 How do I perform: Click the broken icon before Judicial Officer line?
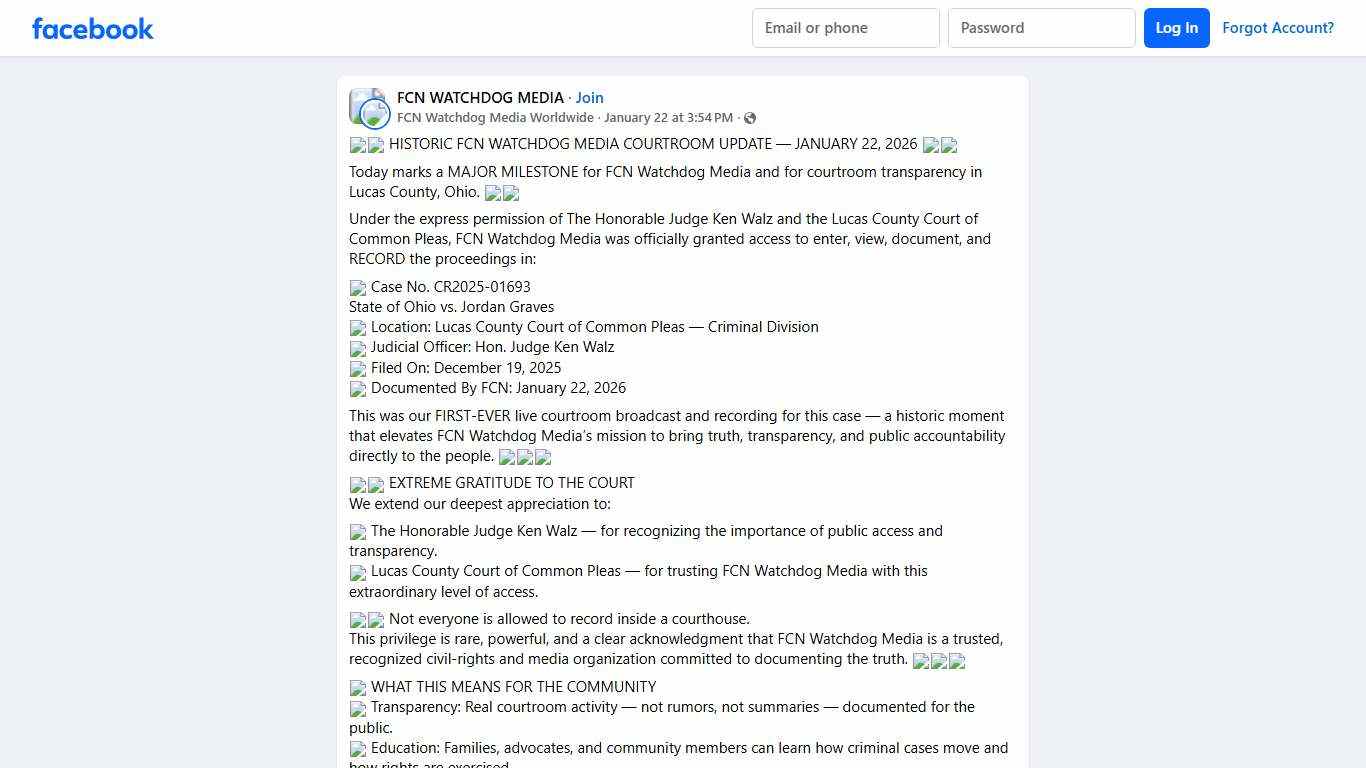[x=358, y=349]
